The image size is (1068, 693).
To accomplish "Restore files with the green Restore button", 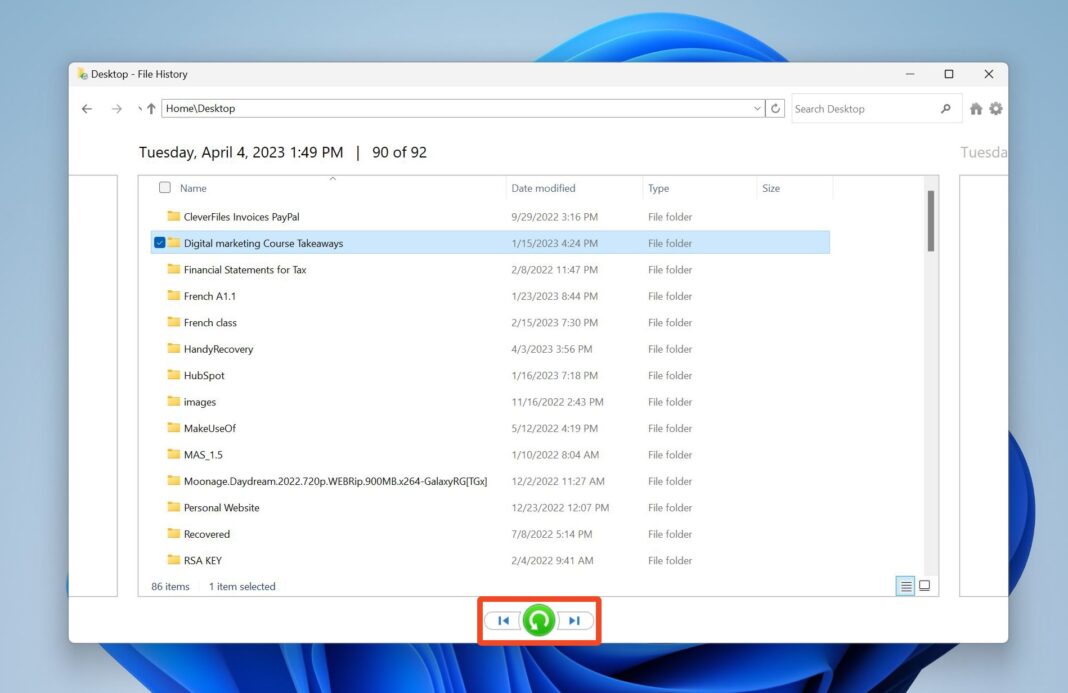I will pos(539,620).
